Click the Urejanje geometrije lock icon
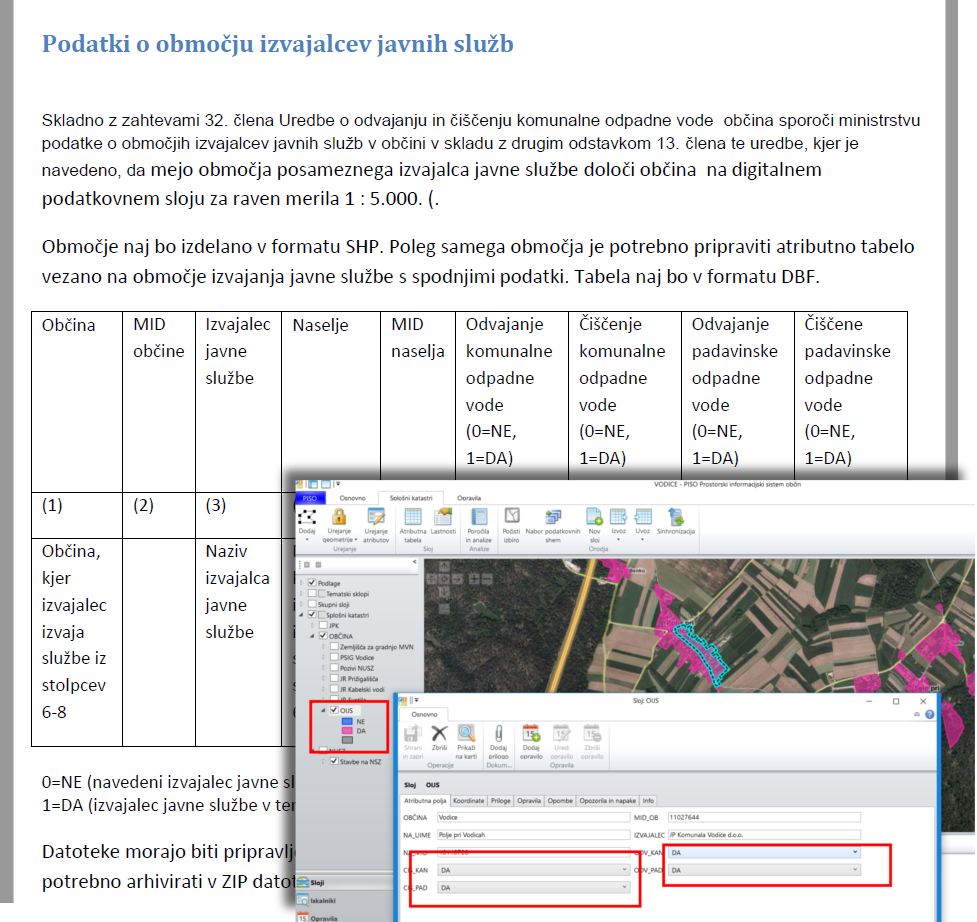977x922 pixels. coord(339,517)
